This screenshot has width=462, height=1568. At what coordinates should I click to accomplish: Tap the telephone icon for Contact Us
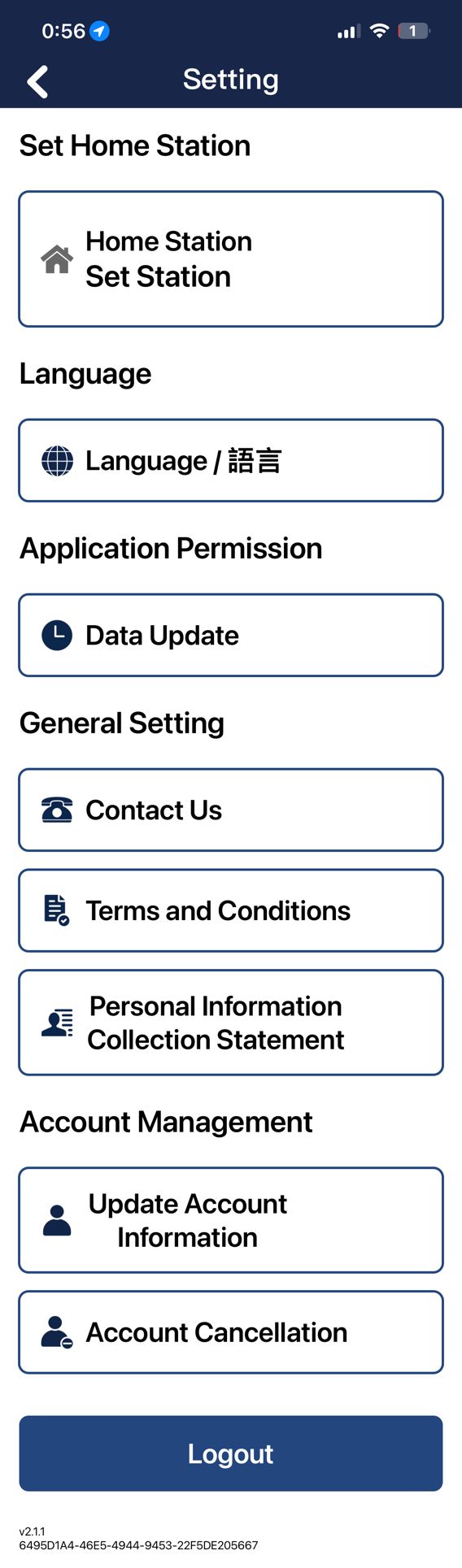click(x=57, y=810)
